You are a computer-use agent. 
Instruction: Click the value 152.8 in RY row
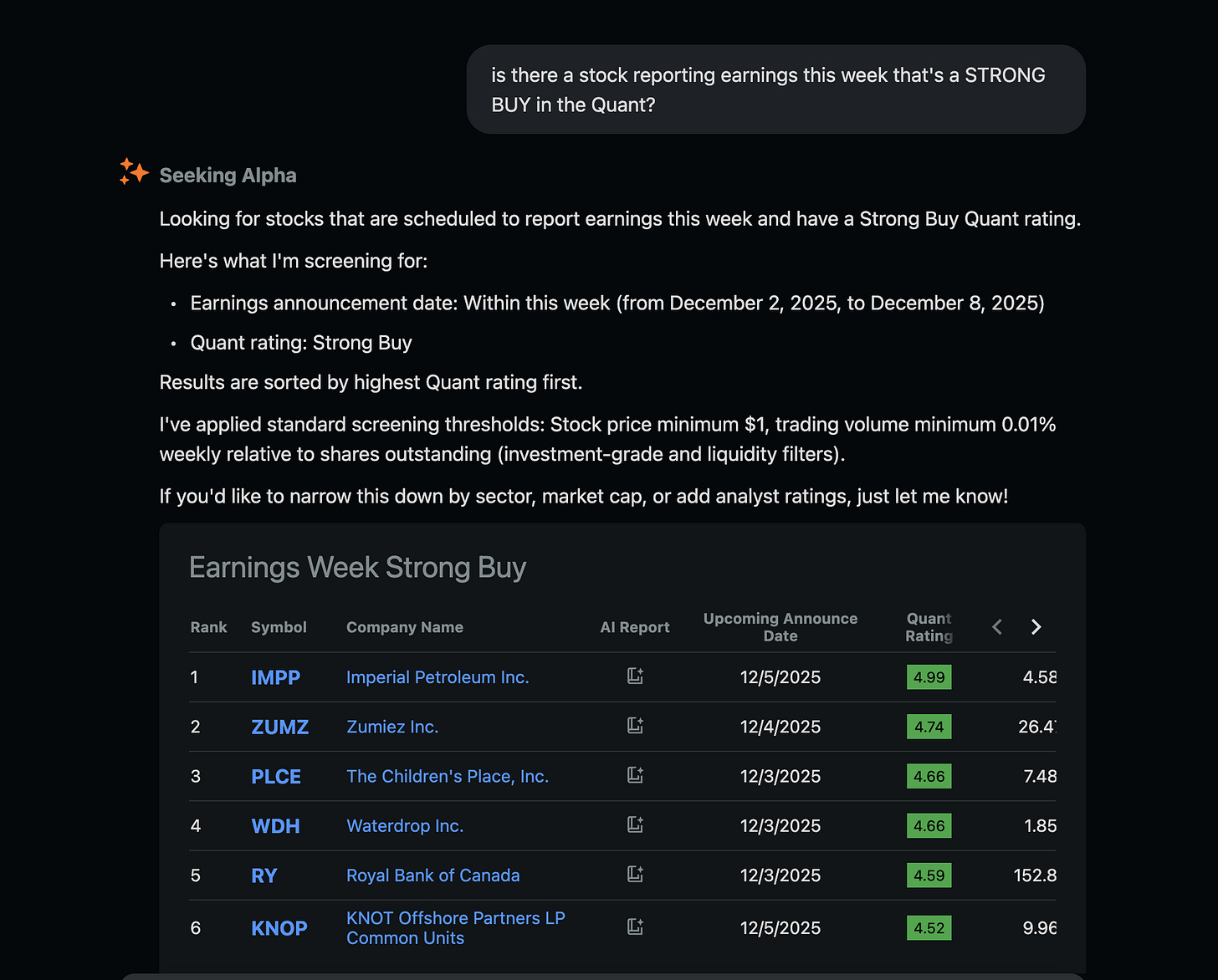coord(1035,875)
